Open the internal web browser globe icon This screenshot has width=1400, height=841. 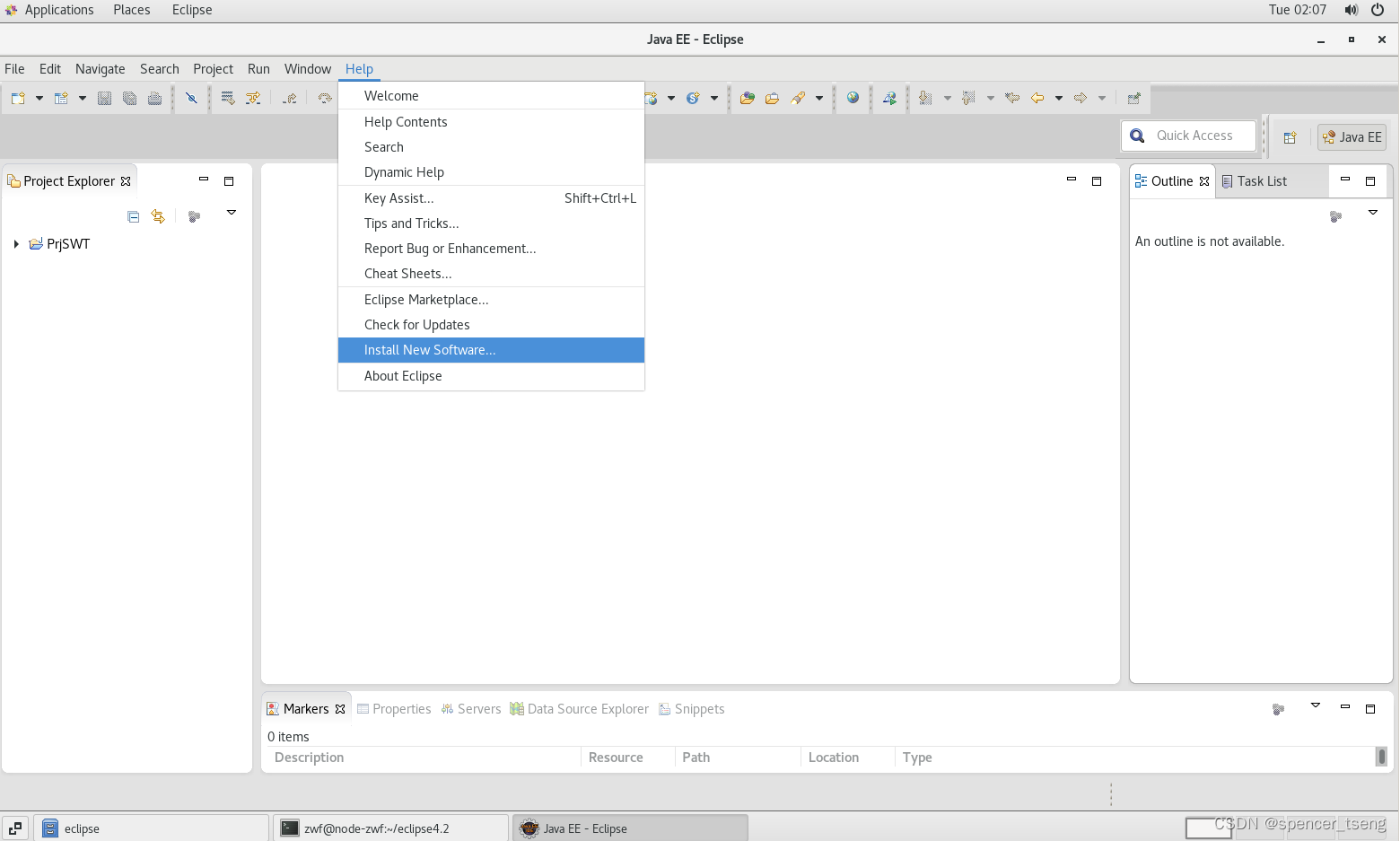click(x=853, y=98)
